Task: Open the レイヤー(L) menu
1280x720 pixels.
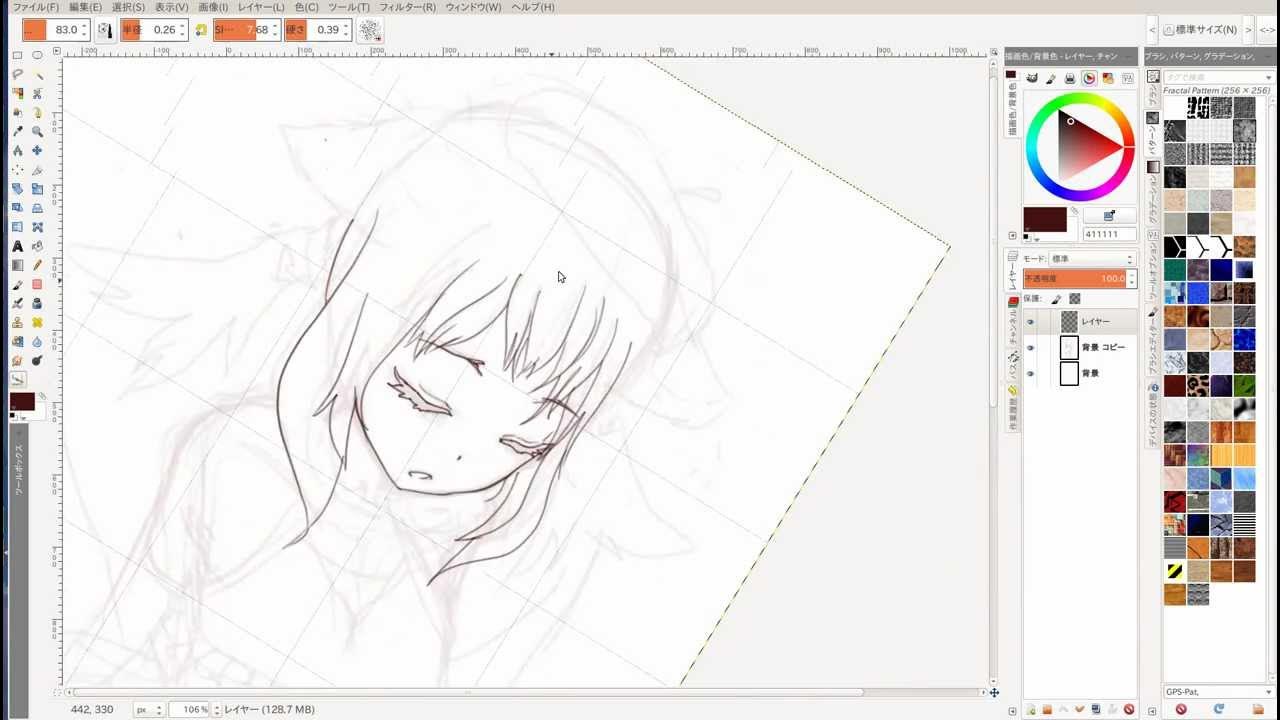Action: tap(261, 7)
